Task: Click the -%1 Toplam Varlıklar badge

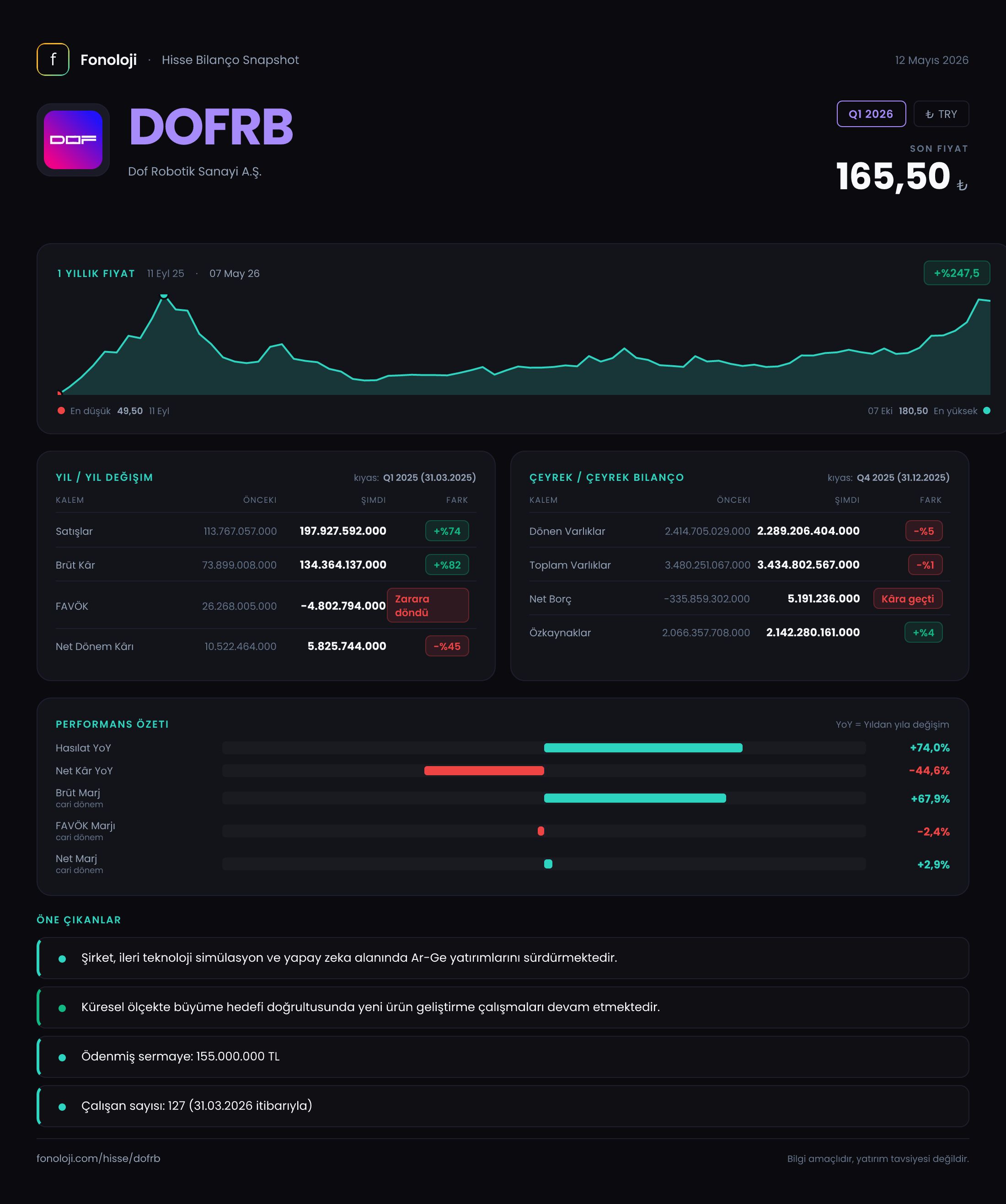Action: [925, 565]
